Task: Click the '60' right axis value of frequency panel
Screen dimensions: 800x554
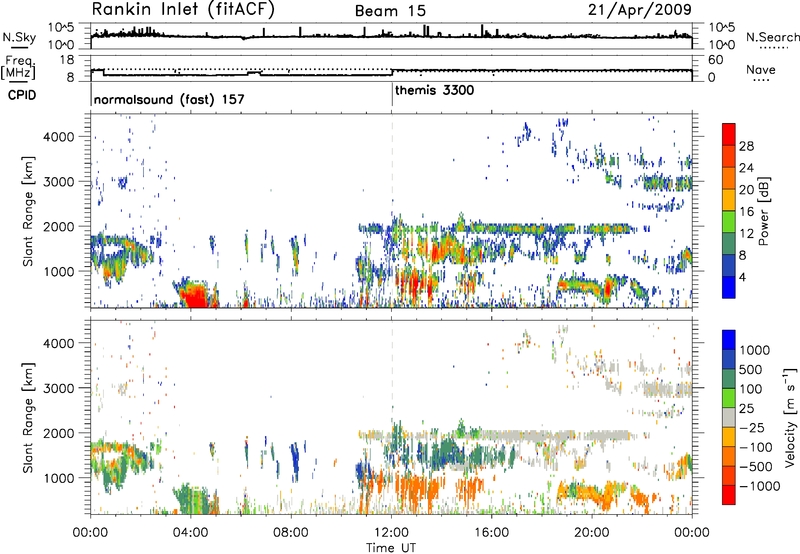Action: pos(716,60)
